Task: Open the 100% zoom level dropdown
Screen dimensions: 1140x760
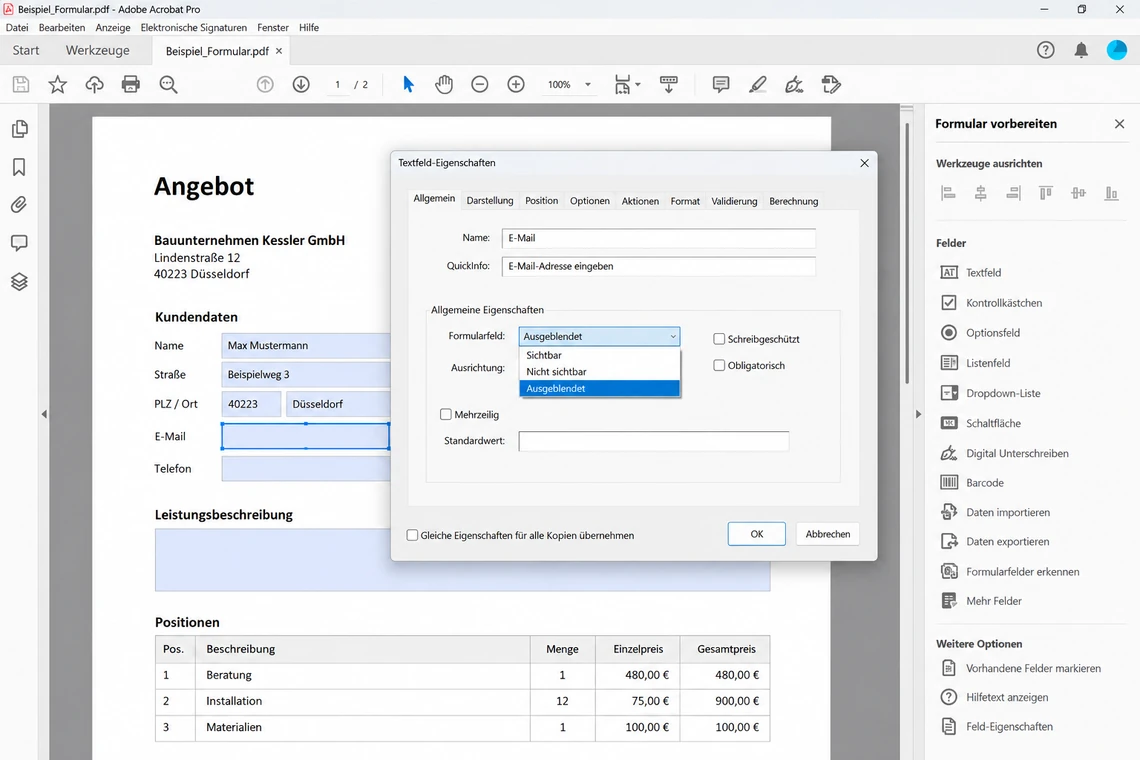Action: (x=569, y=84)
